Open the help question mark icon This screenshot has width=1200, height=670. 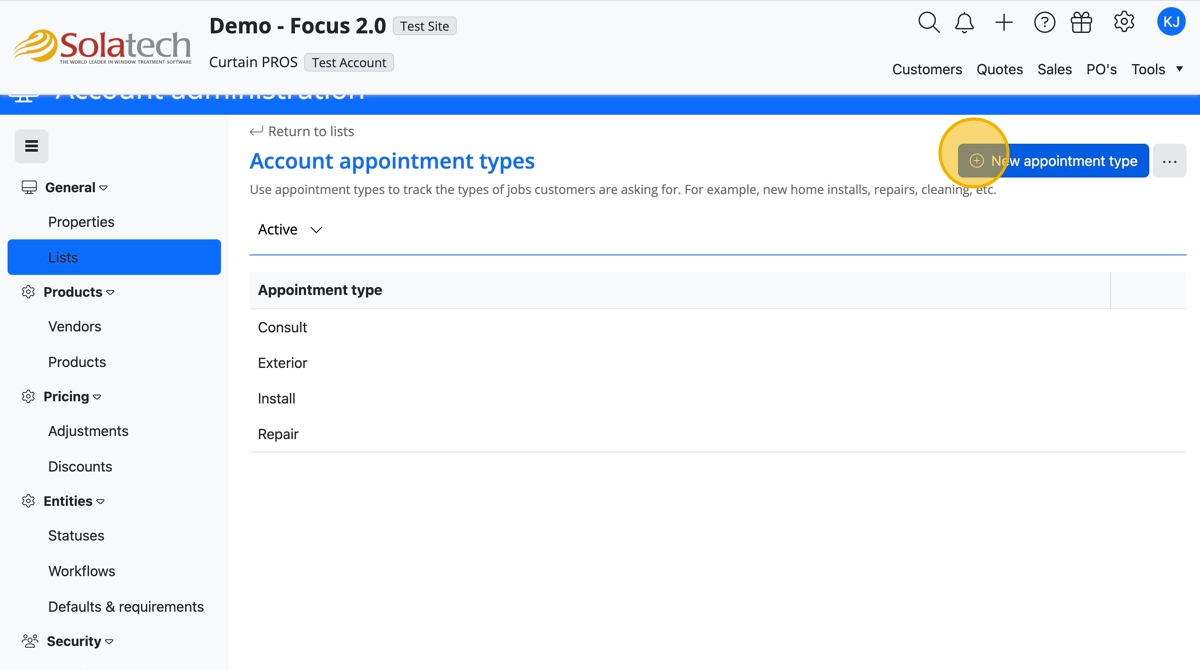click(1044, 23)
